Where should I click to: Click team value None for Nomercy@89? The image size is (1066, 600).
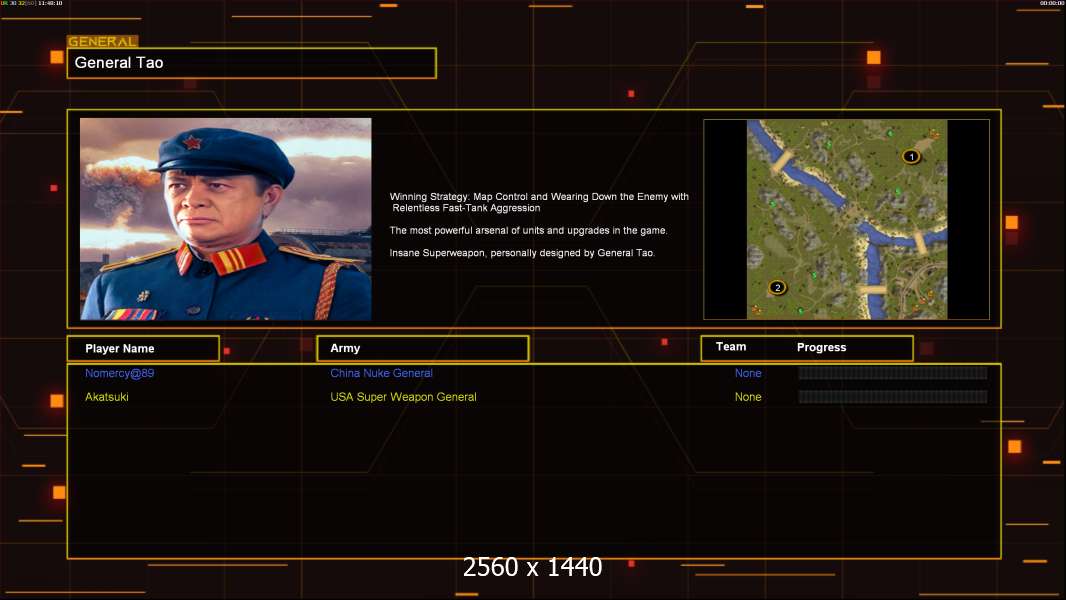[x=748, y=373]
